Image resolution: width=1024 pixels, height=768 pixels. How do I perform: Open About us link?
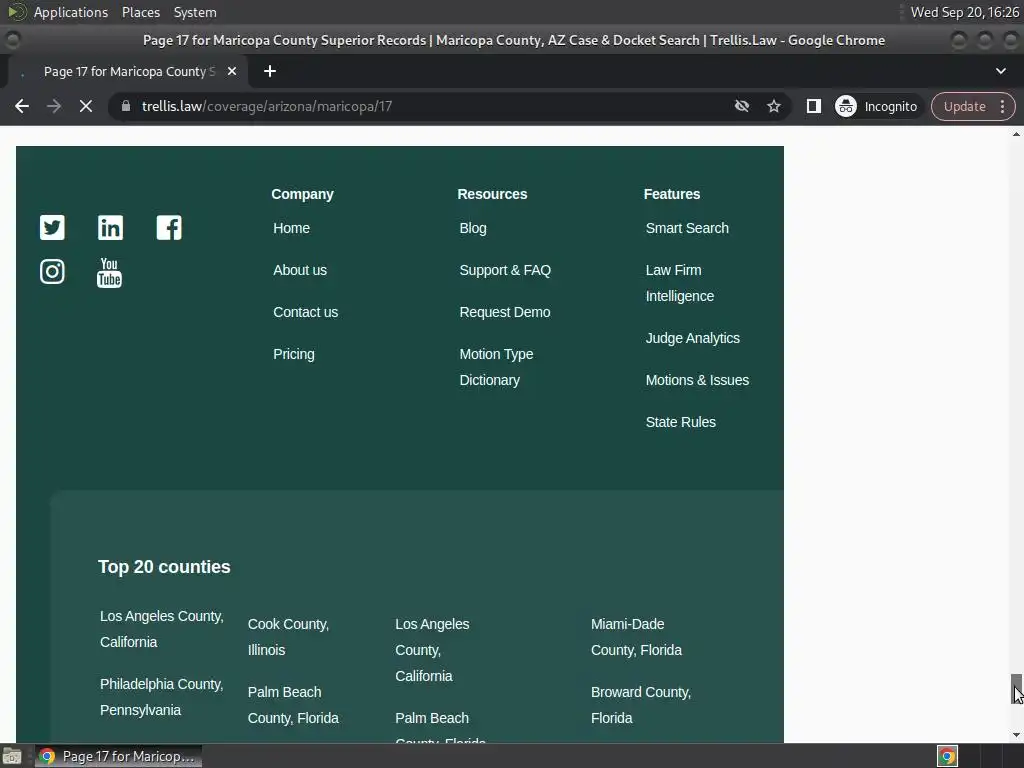300,270
